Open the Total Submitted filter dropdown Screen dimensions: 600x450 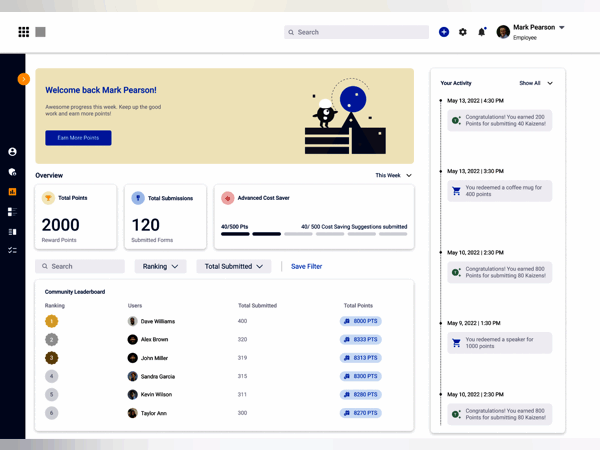pos(234,267)
